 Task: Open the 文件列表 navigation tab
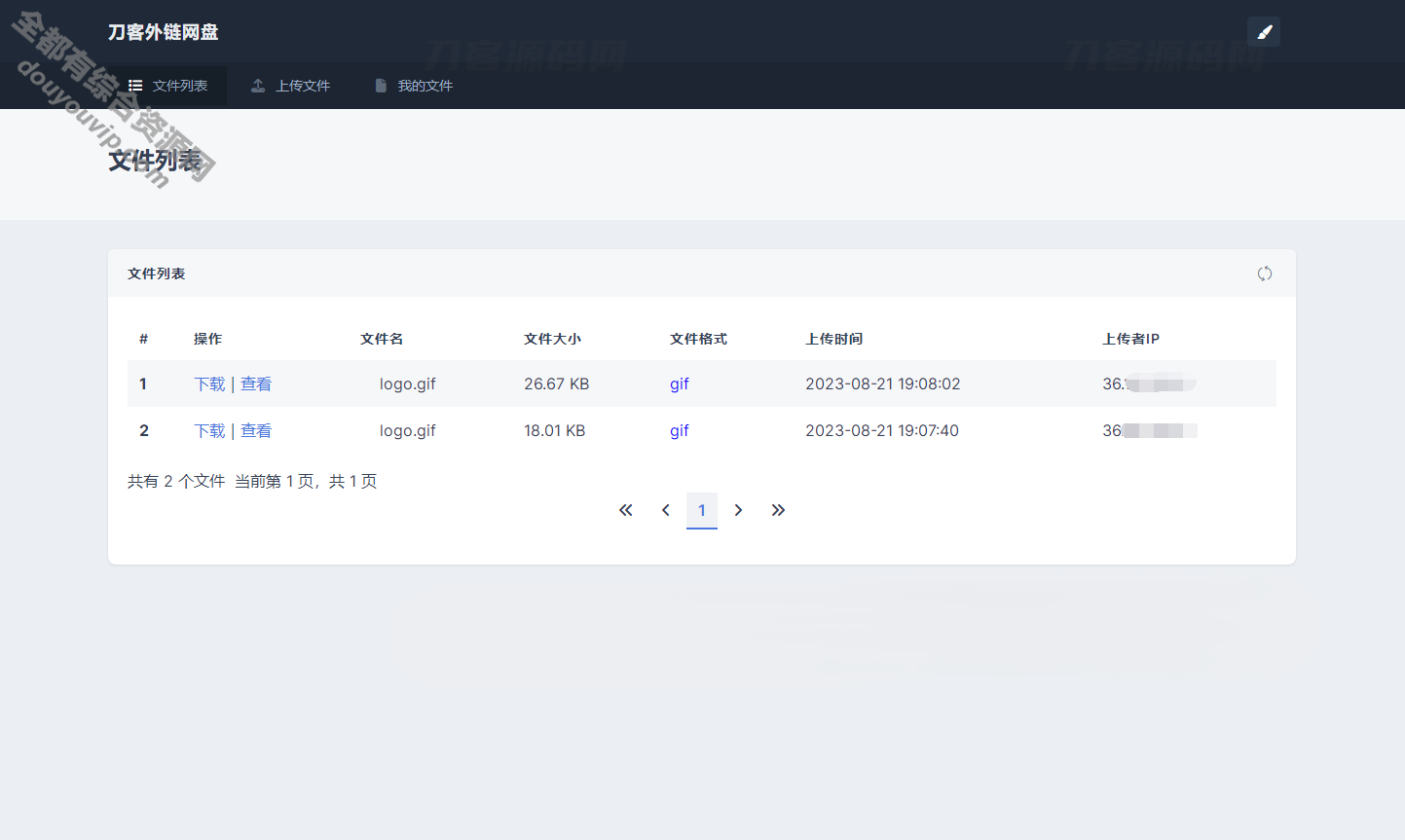click(x=167, y=86)
